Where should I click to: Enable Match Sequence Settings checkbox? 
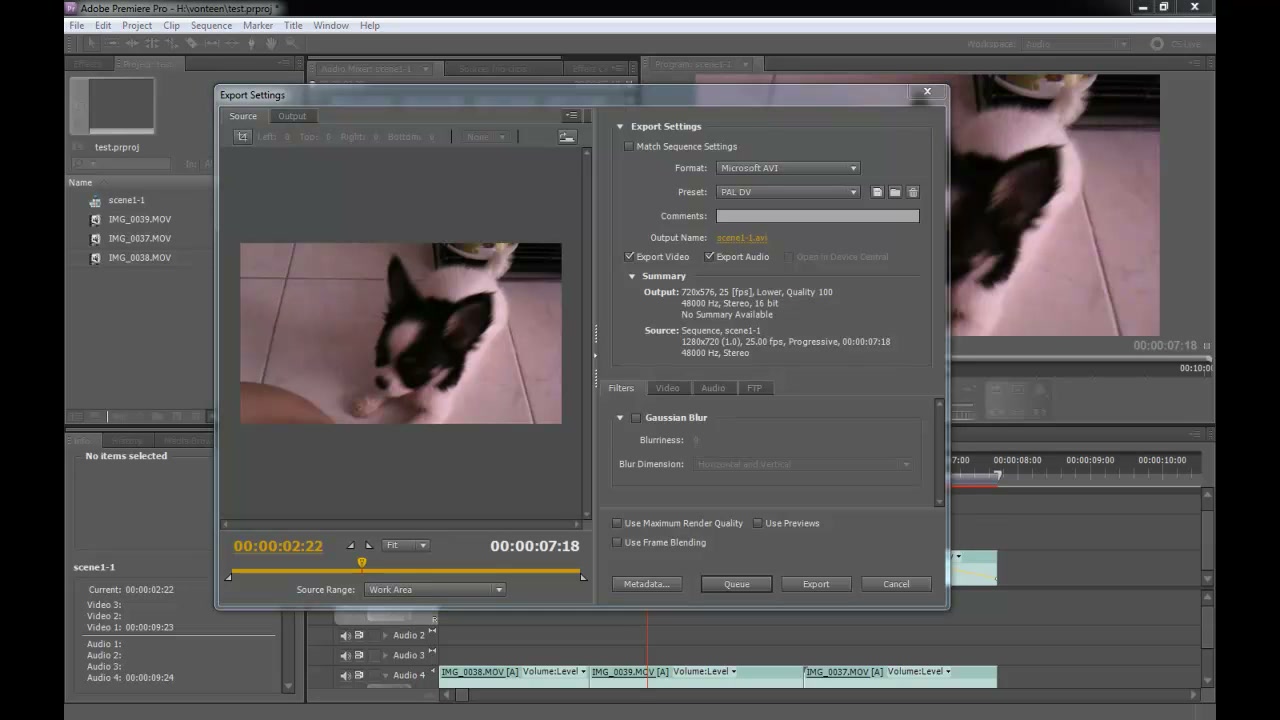(x=629, y=146)
